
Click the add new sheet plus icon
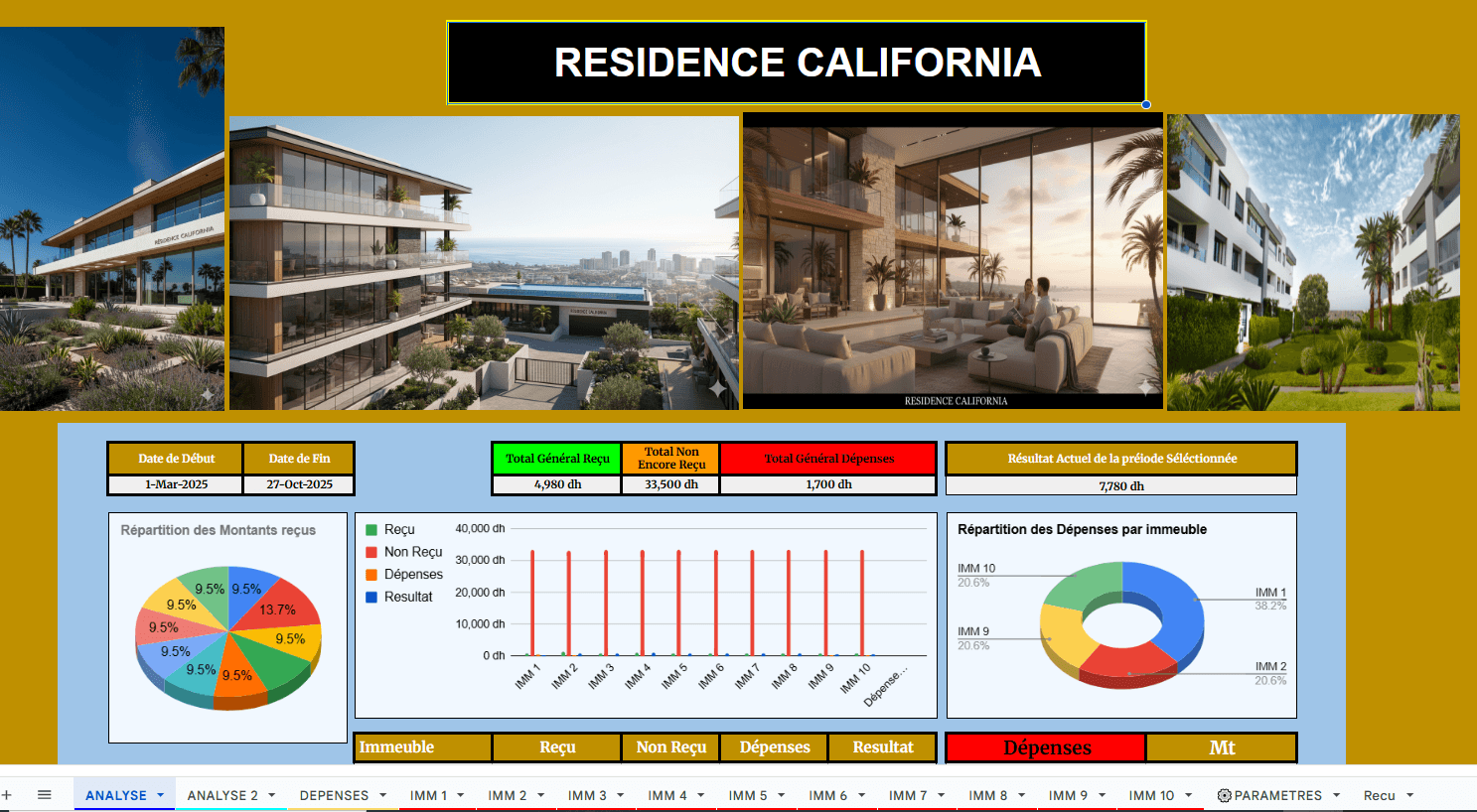(x=7, y=795)
